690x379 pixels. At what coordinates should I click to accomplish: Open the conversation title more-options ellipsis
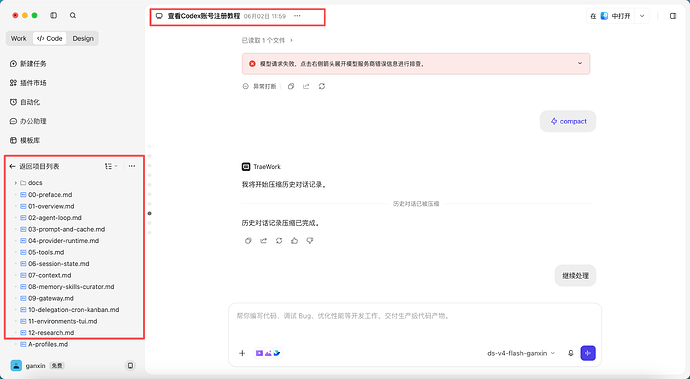(297, 16)
